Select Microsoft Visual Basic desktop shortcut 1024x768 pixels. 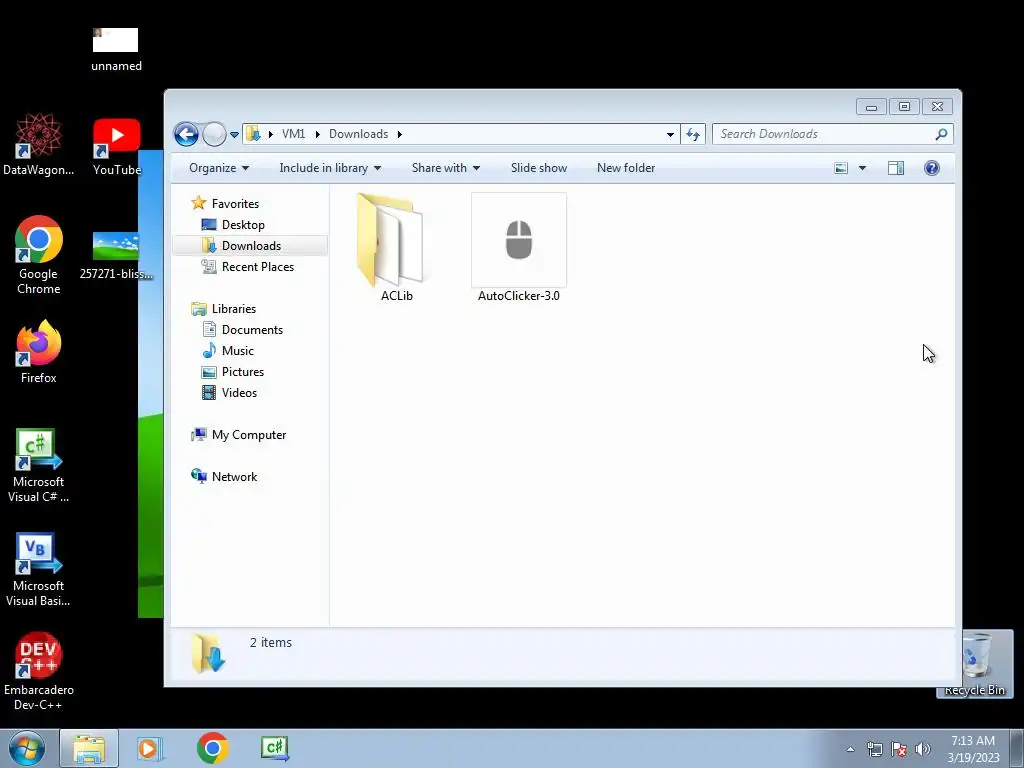[x=39, y=569]
